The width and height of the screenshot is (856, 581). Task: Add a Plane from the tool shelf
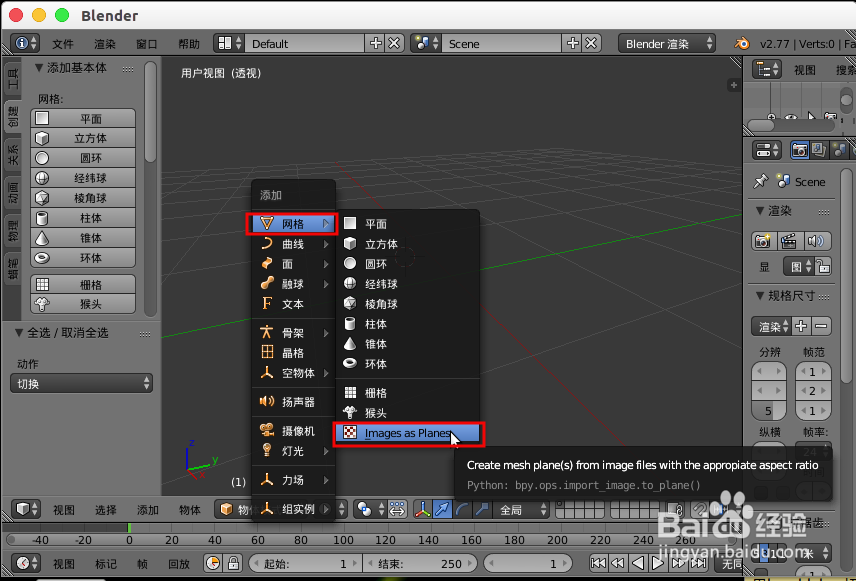point(83,118)
